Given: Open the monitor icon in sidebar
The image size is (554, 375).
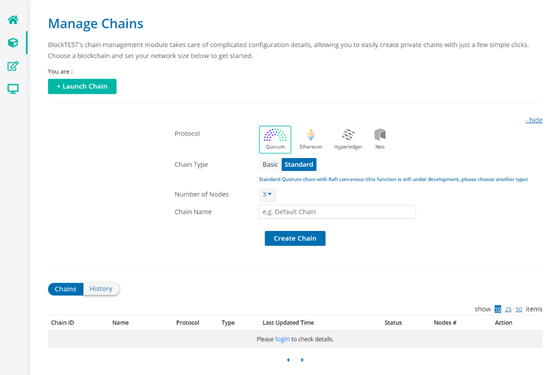Looking at the screenshot, I should (x=13, y=89).
